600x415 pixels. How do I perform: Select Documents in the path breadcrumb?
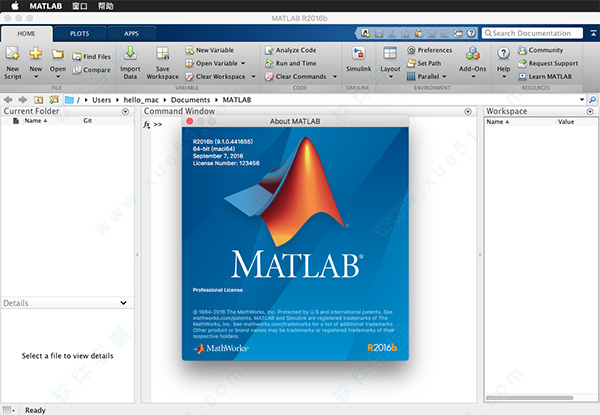click(x=190, y=100)
